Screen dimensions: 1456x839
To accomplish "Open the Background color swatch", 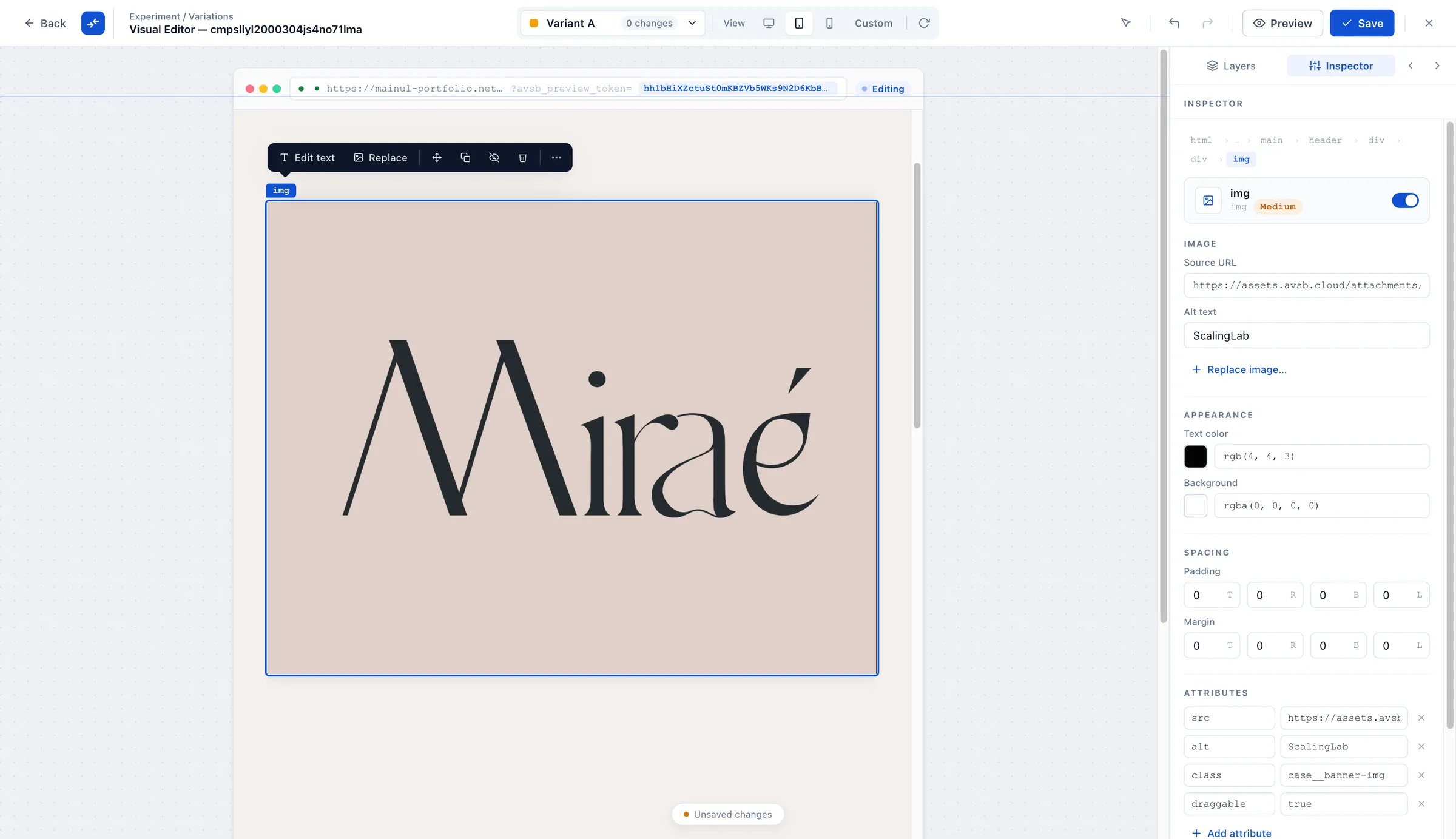I will point(1196,505).
